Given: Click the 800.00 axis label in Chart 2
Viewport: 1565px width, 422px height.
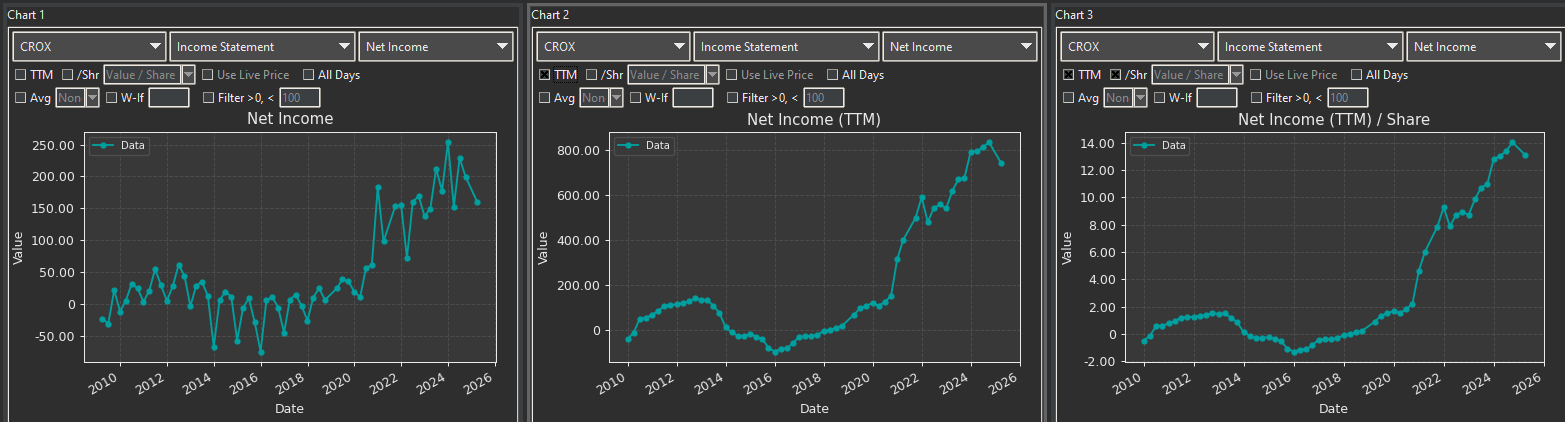Looking at the screenshot, I should pos(577,151).
